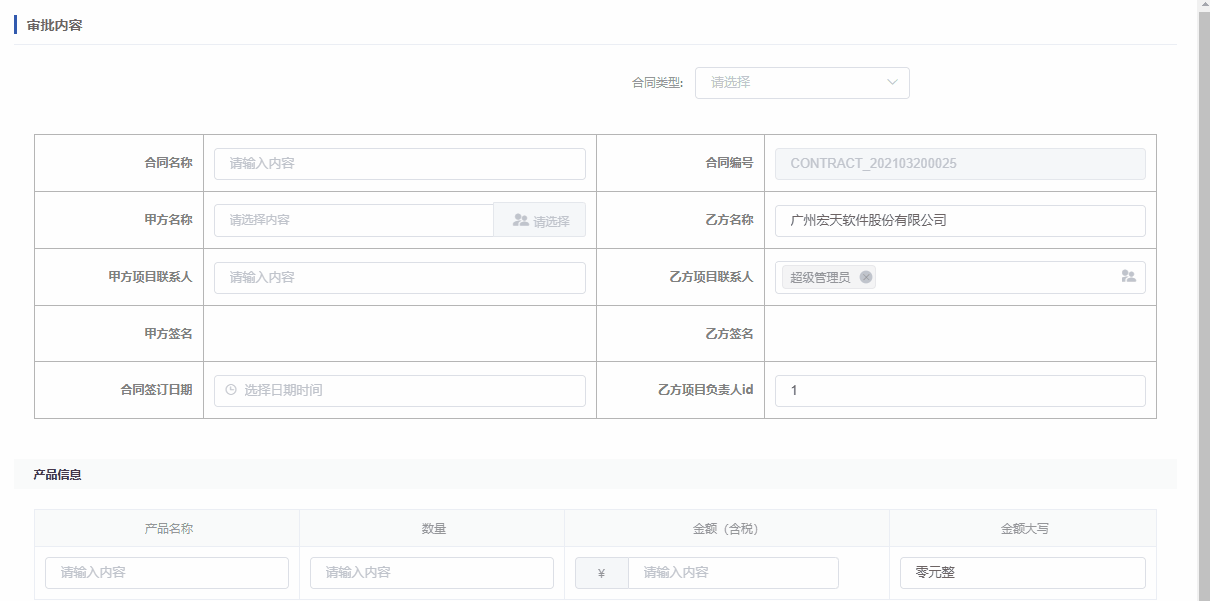The height and width of the screenshot is (601, 1210).
Task: Click the 甲方名称 text input
Action: click(353, 220)
